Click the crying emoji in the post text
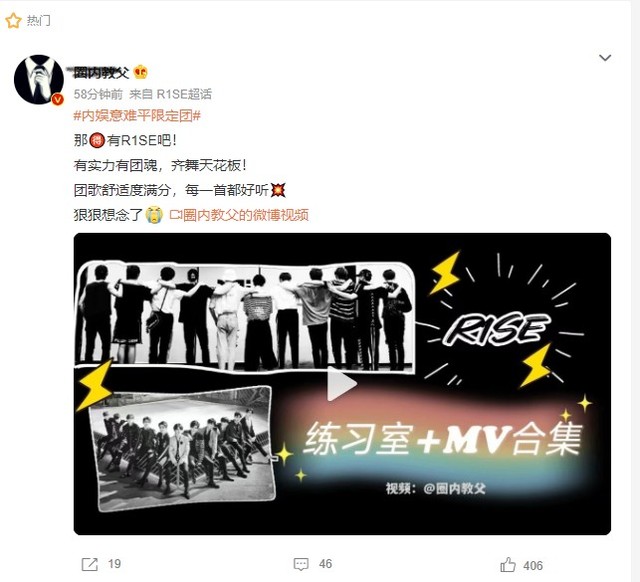Image resolution: width=640 pixels, height=582 pixels. coord(154,215)
